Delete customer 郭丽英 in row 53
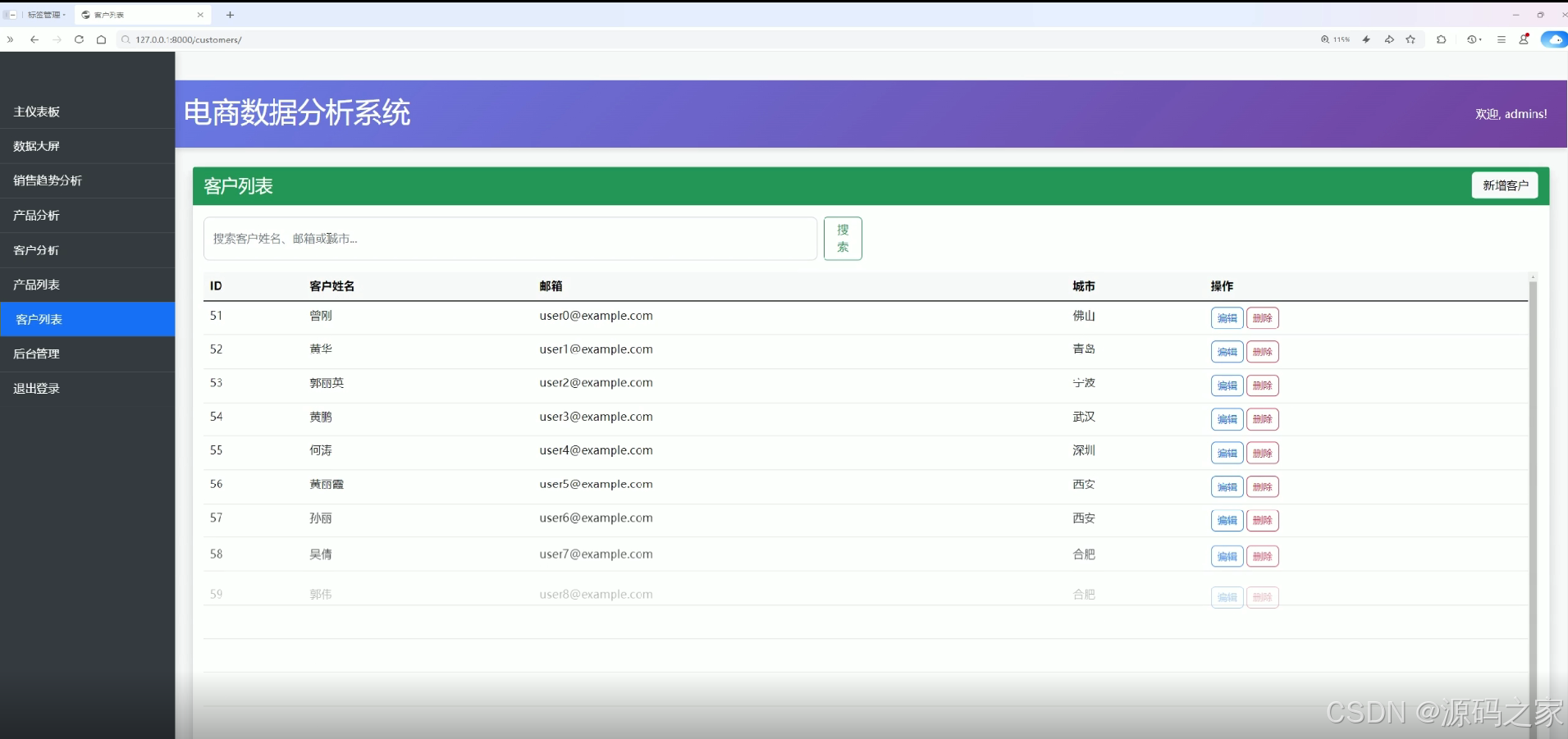The height and width of the screenshot is (739, 1568). click(x=1263, y=385)
